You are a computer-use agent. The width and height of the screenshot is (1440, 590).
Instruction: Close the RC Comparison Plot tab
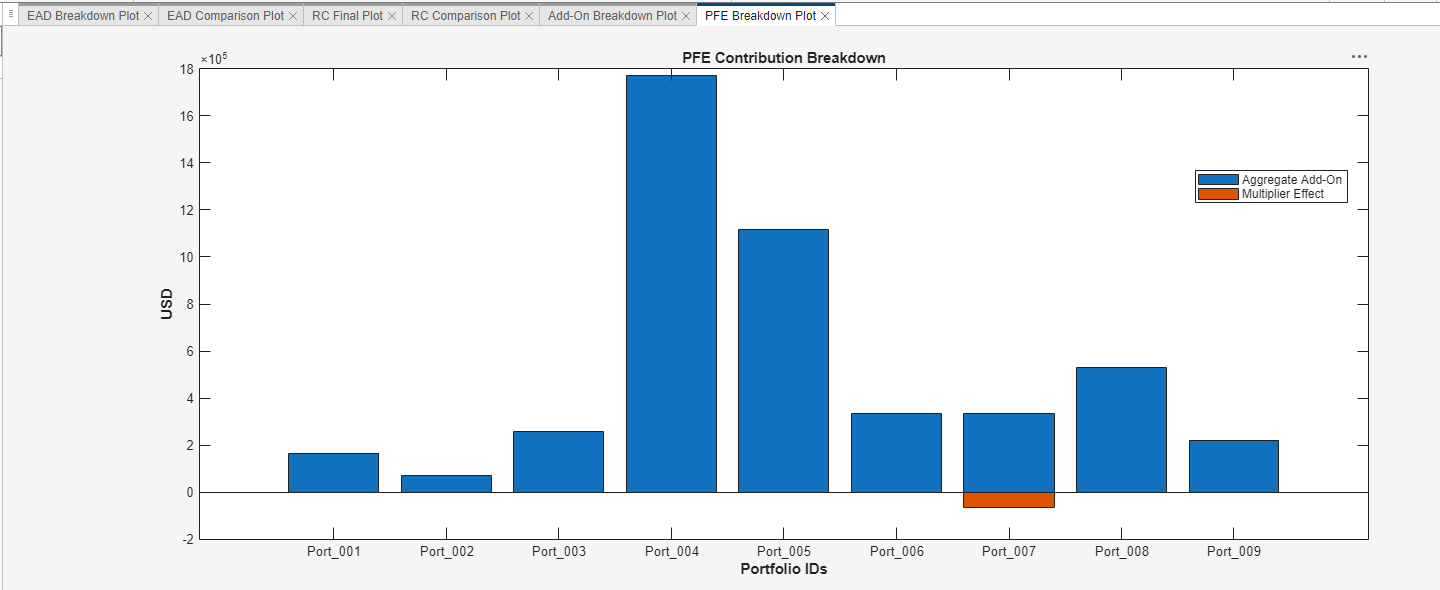530,15
